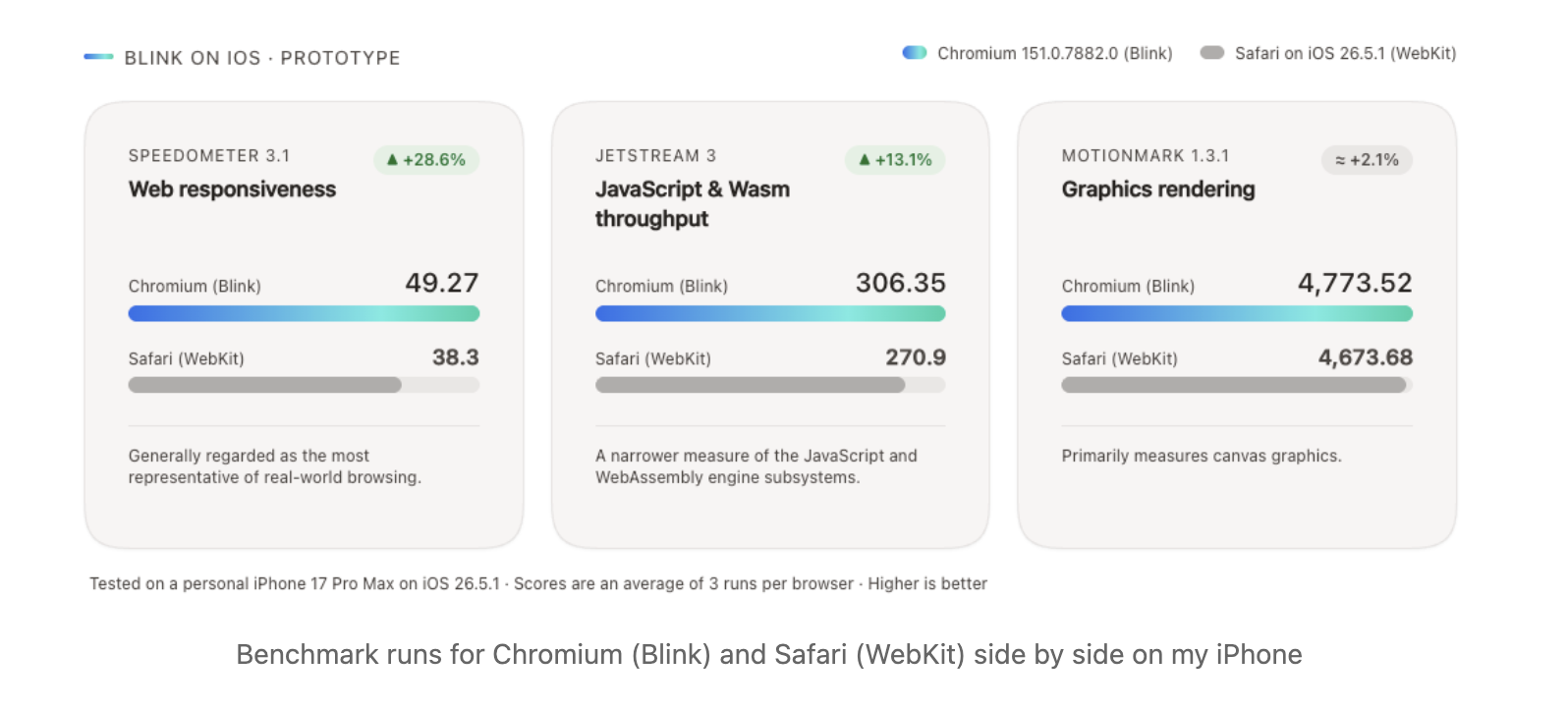
Task: Click the score '270.9'
Action: pyautogui.click(x=916, y=357)
